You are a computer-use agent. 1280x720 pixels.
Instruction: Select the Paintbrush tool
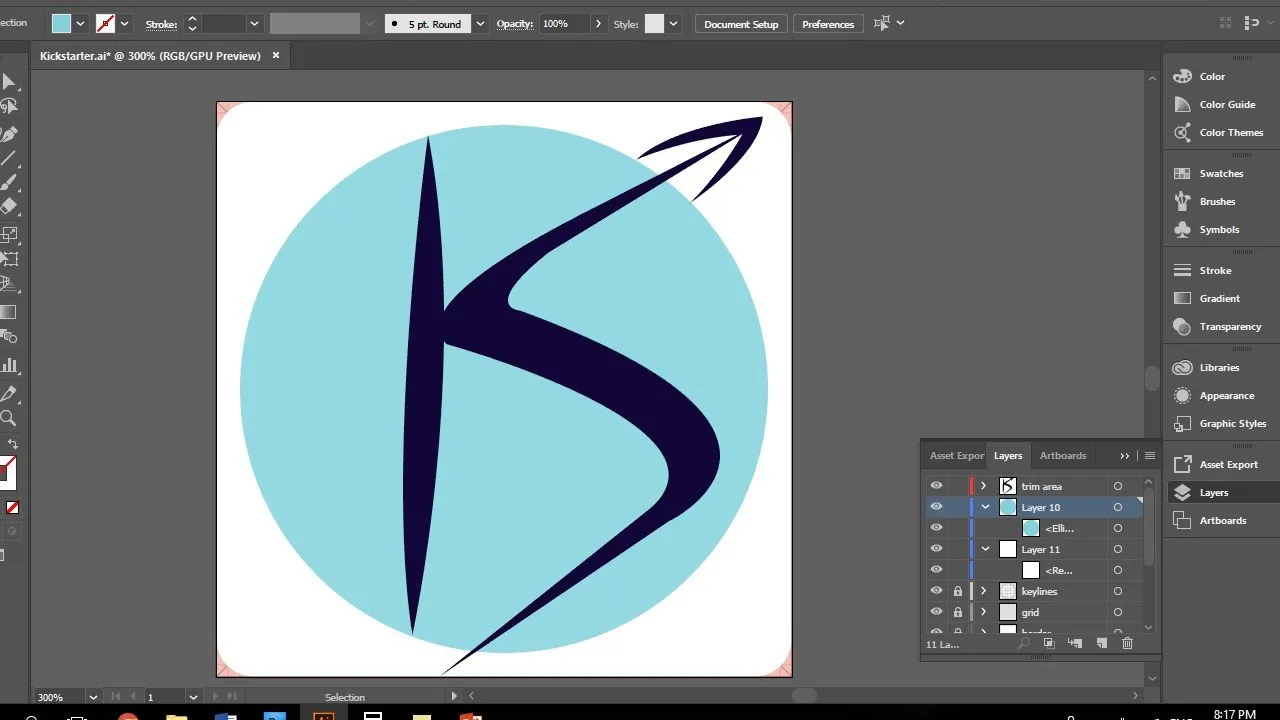tap(8, 183)
